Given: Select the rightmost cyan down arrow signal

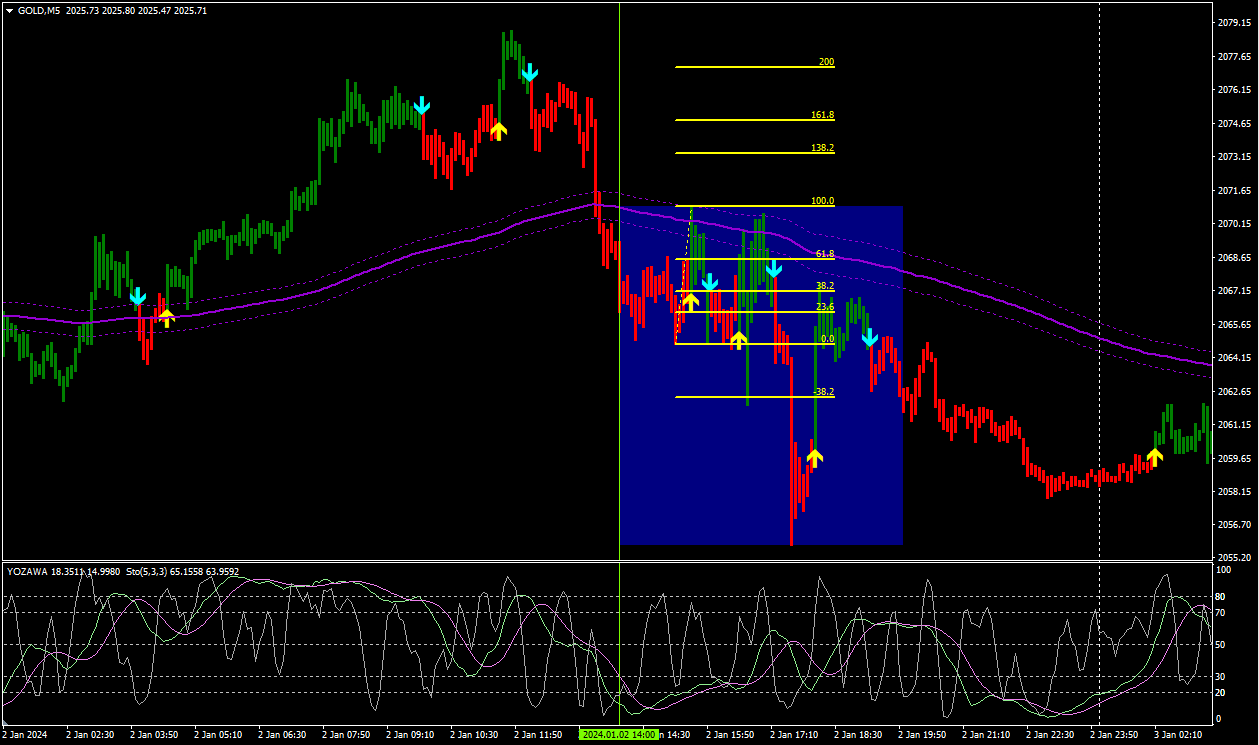Looking at the screenshot, I should [870, 338].
